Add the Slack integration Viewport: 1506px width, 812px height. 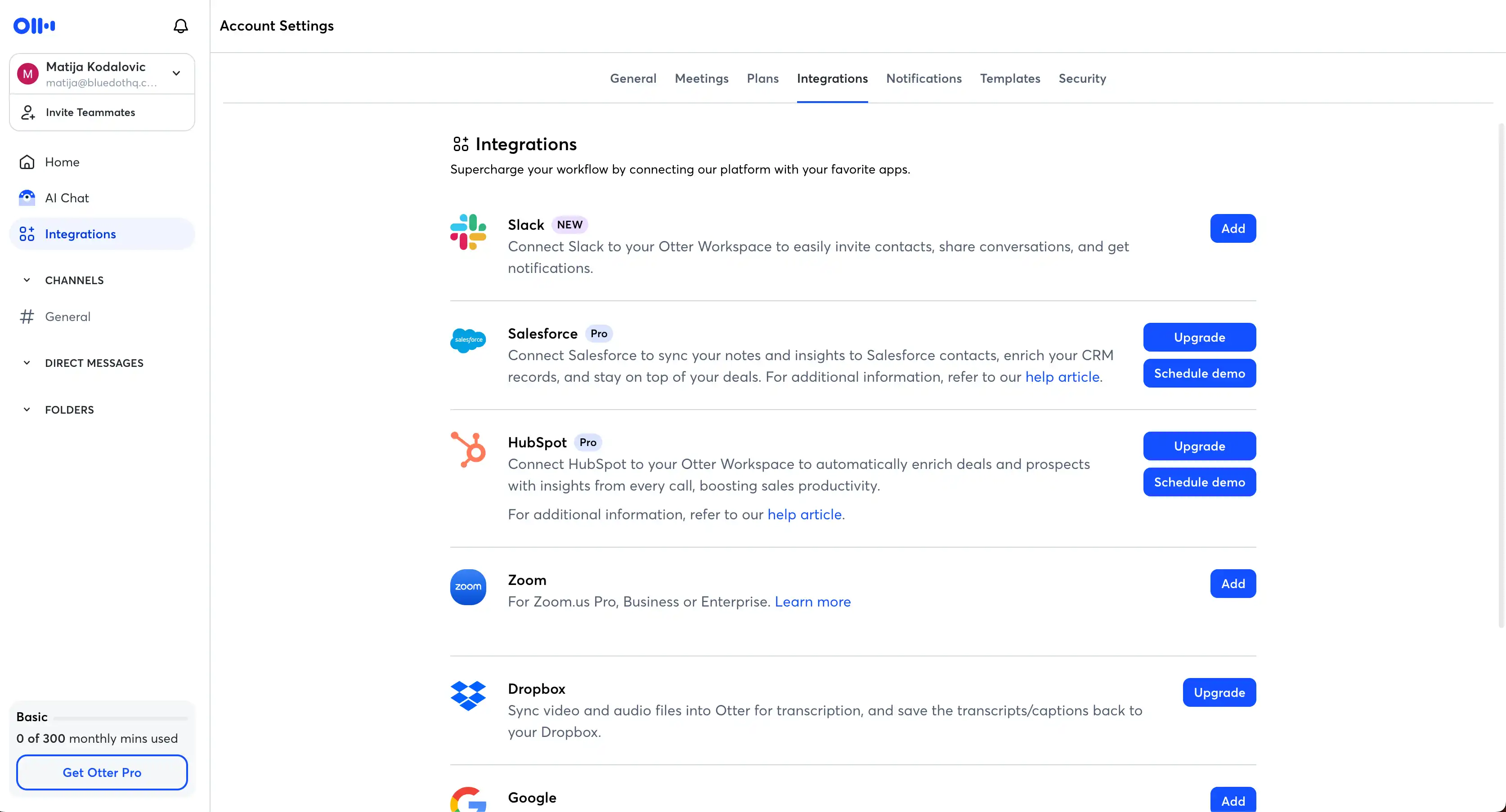click(1233, 228)
